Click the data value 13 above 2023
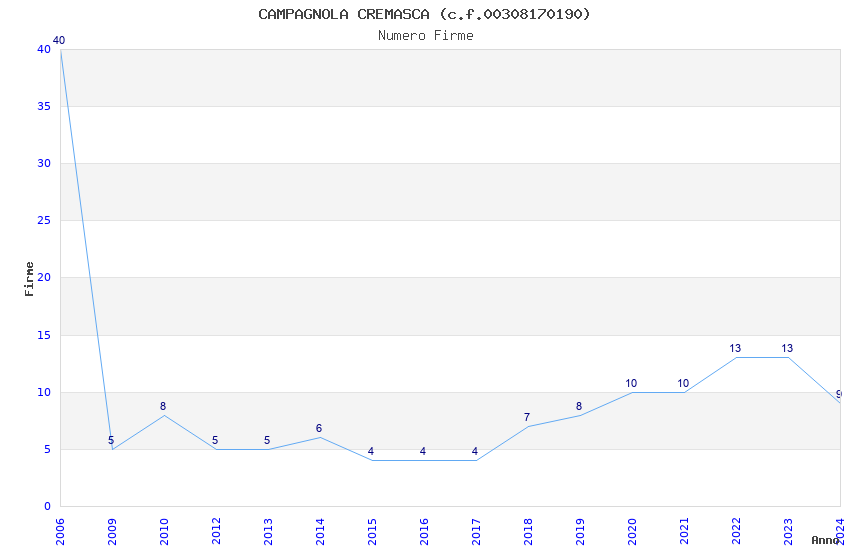Viewport: 850px width, 550px height. click(787, 348)
